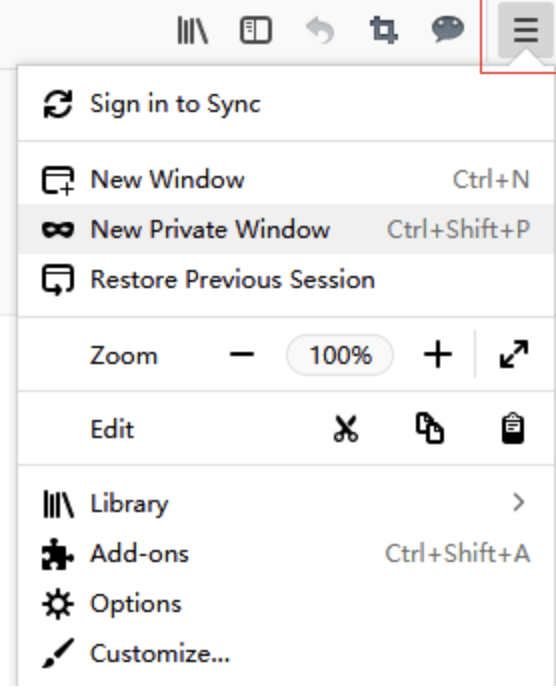Copy using the Edit copy icon
The image size is (556, 692).
[x=430, y=428]
